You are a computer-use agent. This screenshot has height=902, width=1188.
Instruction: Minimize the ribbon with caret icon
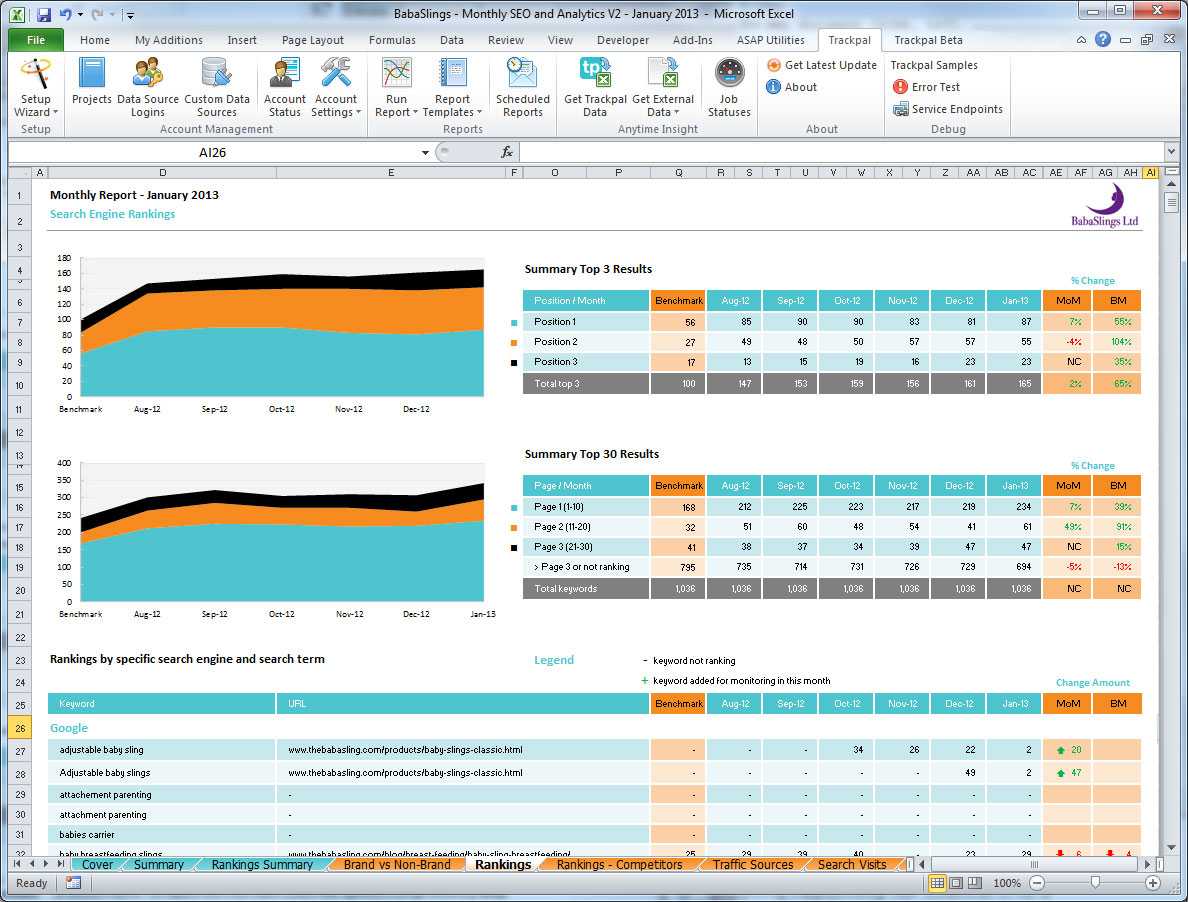click(x=1081, y=40)
